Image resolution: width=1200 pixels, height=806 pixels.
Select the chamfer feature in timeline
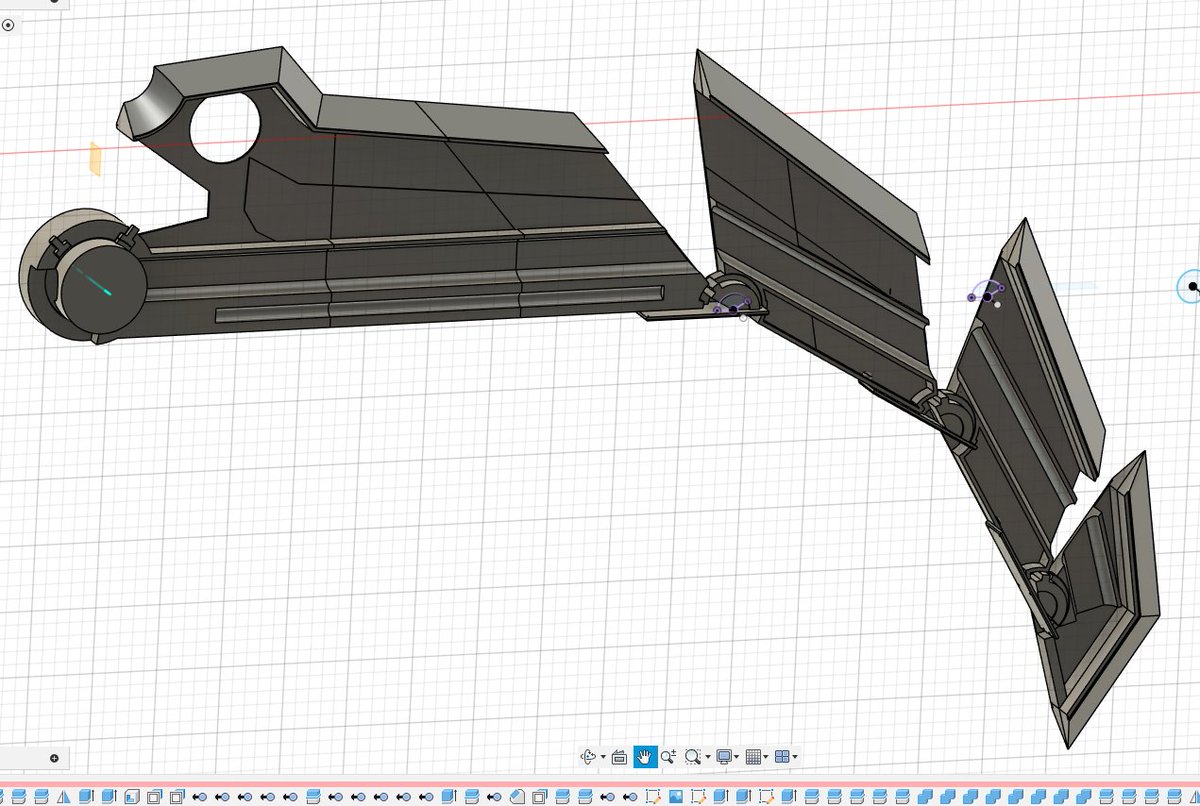click(x=517, y=797)
